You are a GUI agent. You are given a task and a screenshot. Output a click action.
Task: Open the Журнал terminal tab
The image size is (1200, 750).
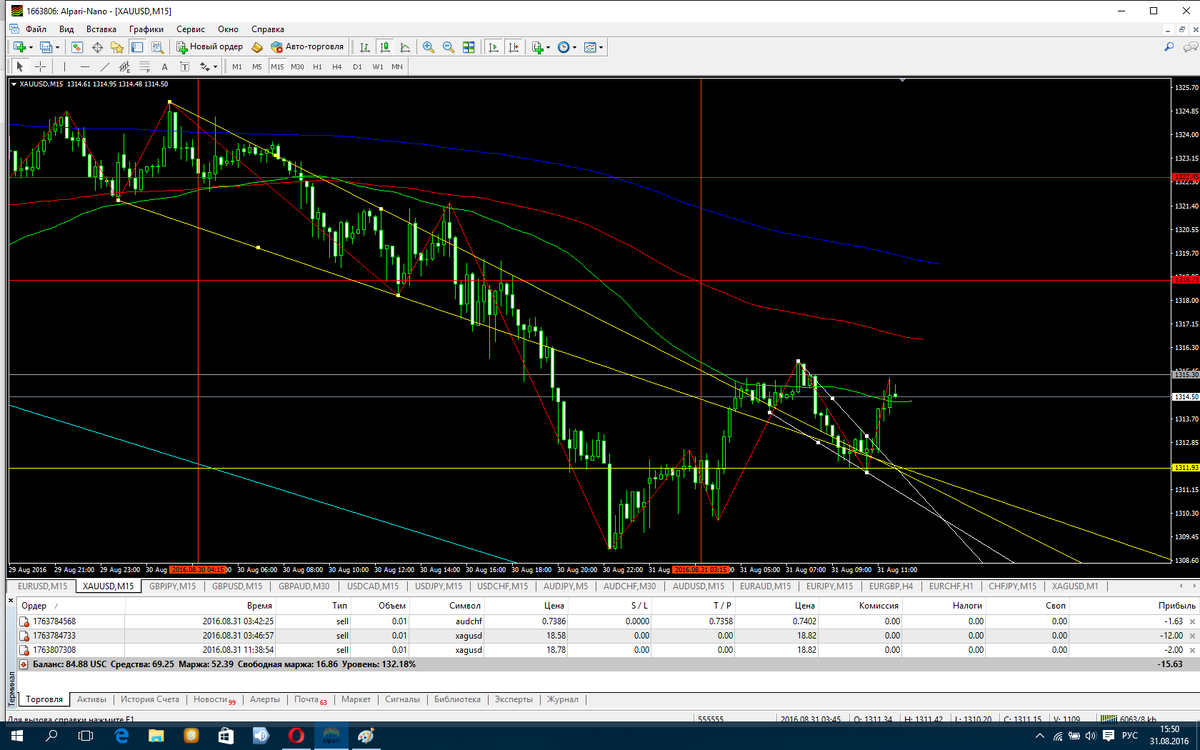(x=563, y=699)
